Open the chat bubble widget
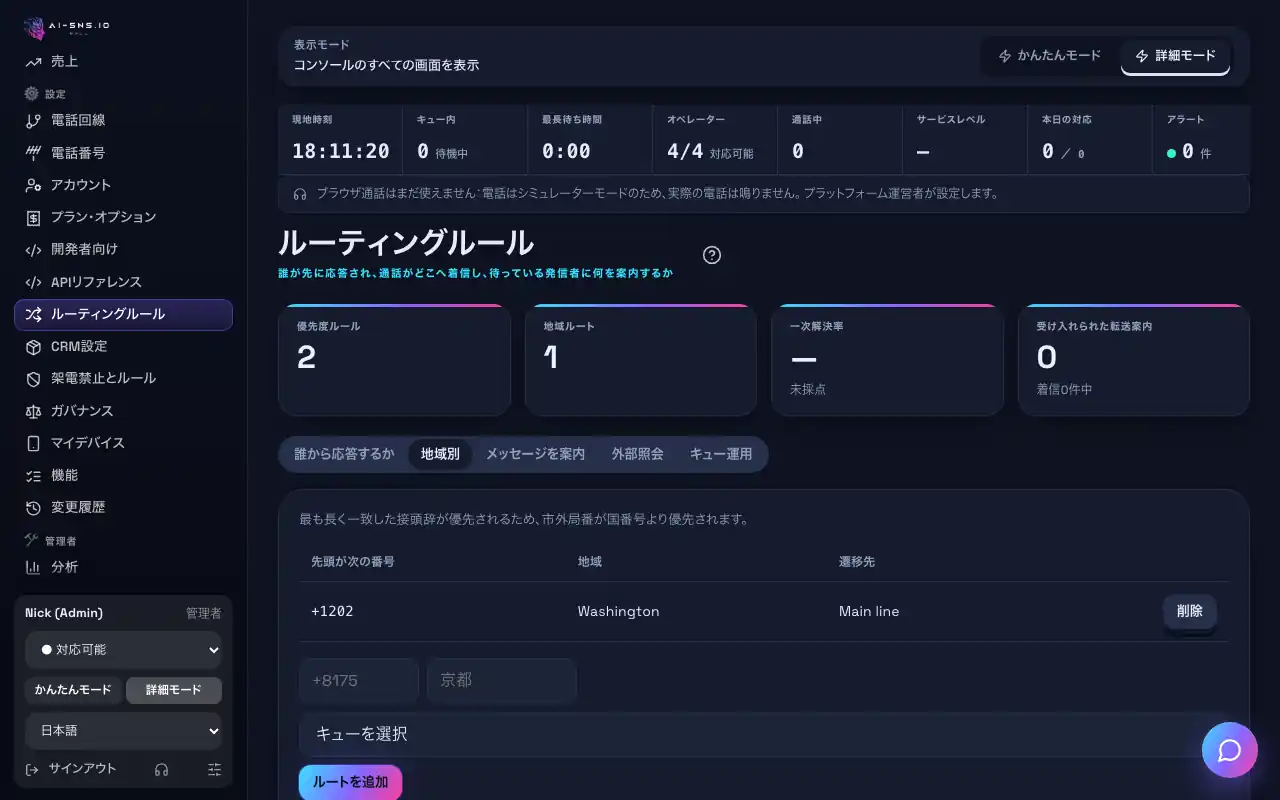This screenshot has width=1280, height=800. [1230, 750]
